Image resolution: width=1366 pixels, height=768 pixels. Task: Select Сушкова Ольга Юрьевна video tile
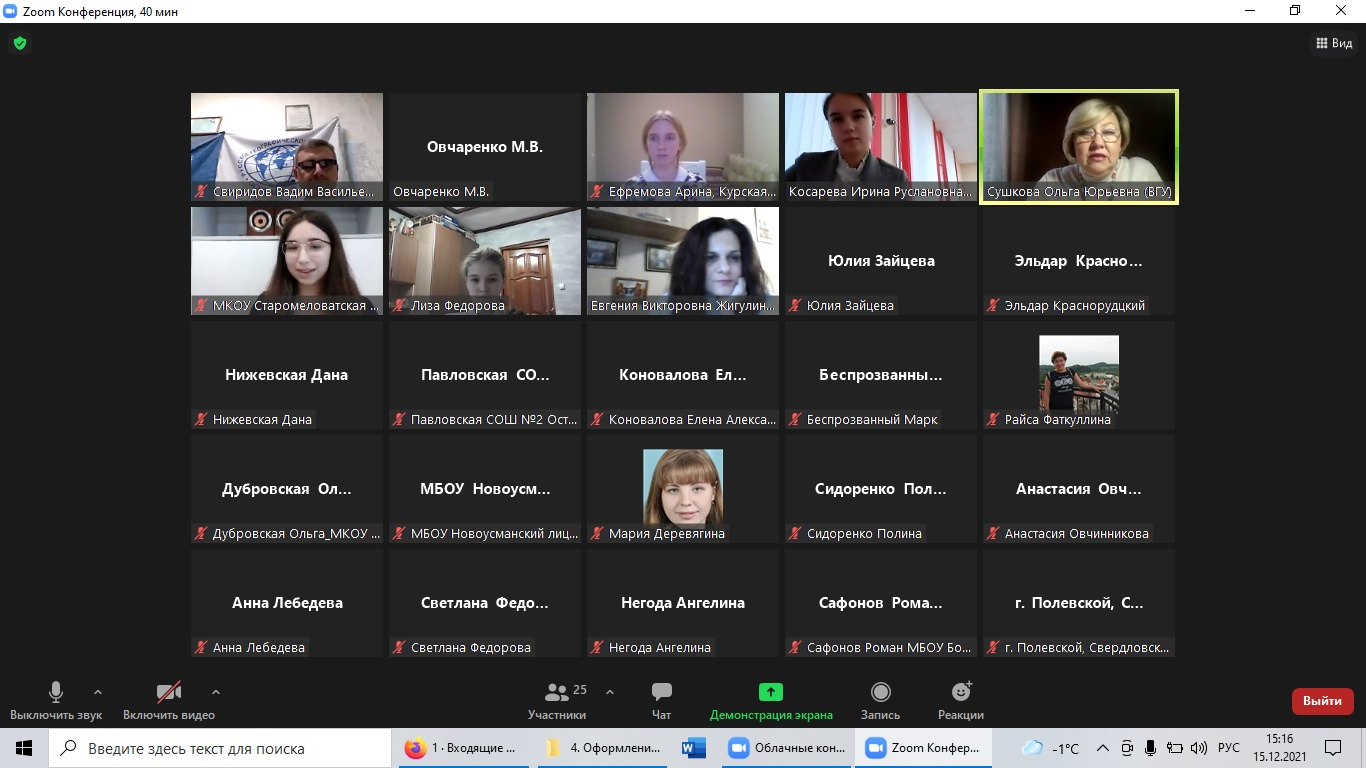point(1078,147)
